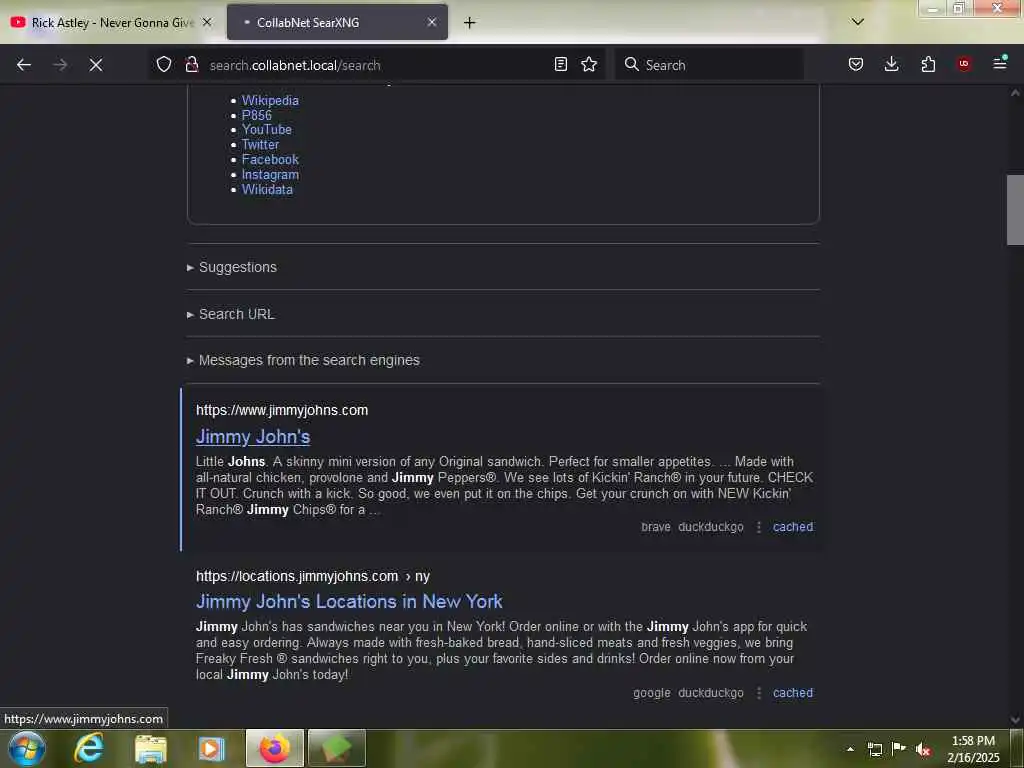Open cached version of Jimmy John's result

click(x=793, y=526)
